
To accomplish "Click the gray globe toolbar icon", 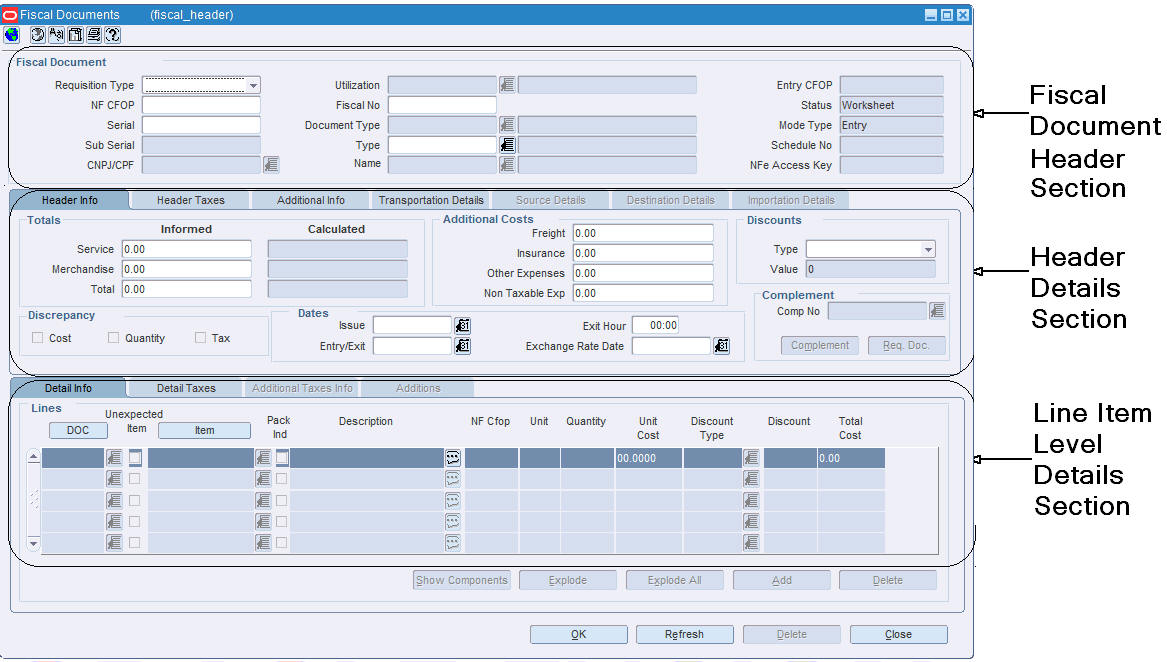I will pos(37,34).
